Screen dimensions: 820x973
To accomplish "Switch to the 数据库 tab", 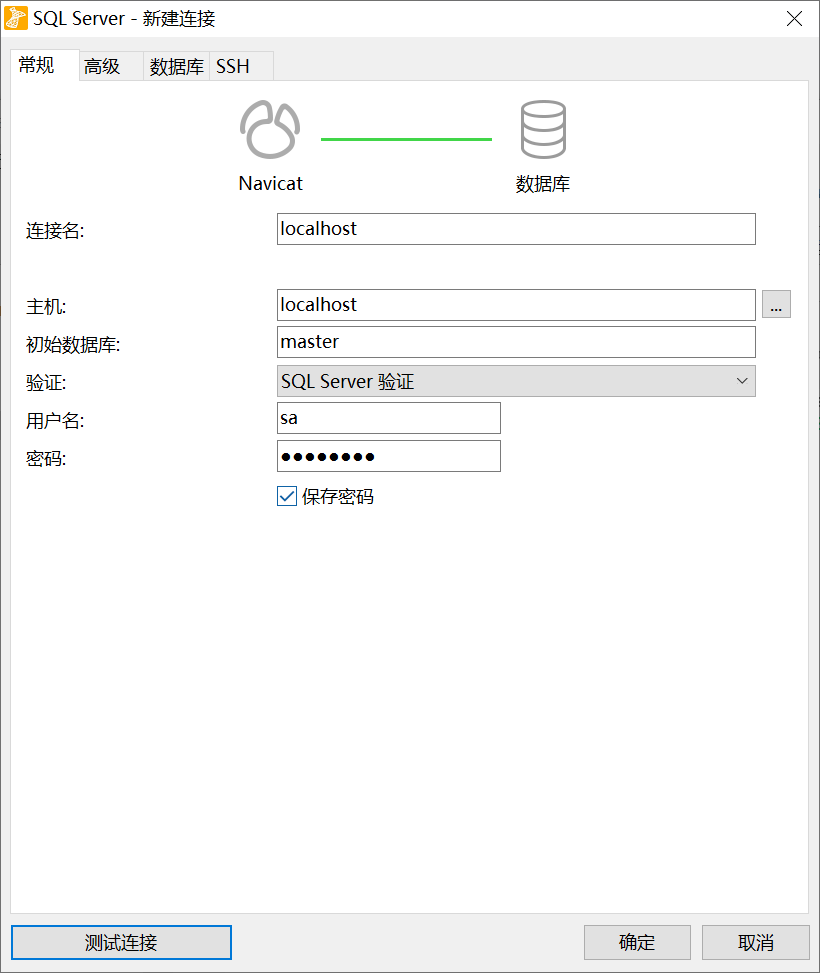I will tap(176, 67).
